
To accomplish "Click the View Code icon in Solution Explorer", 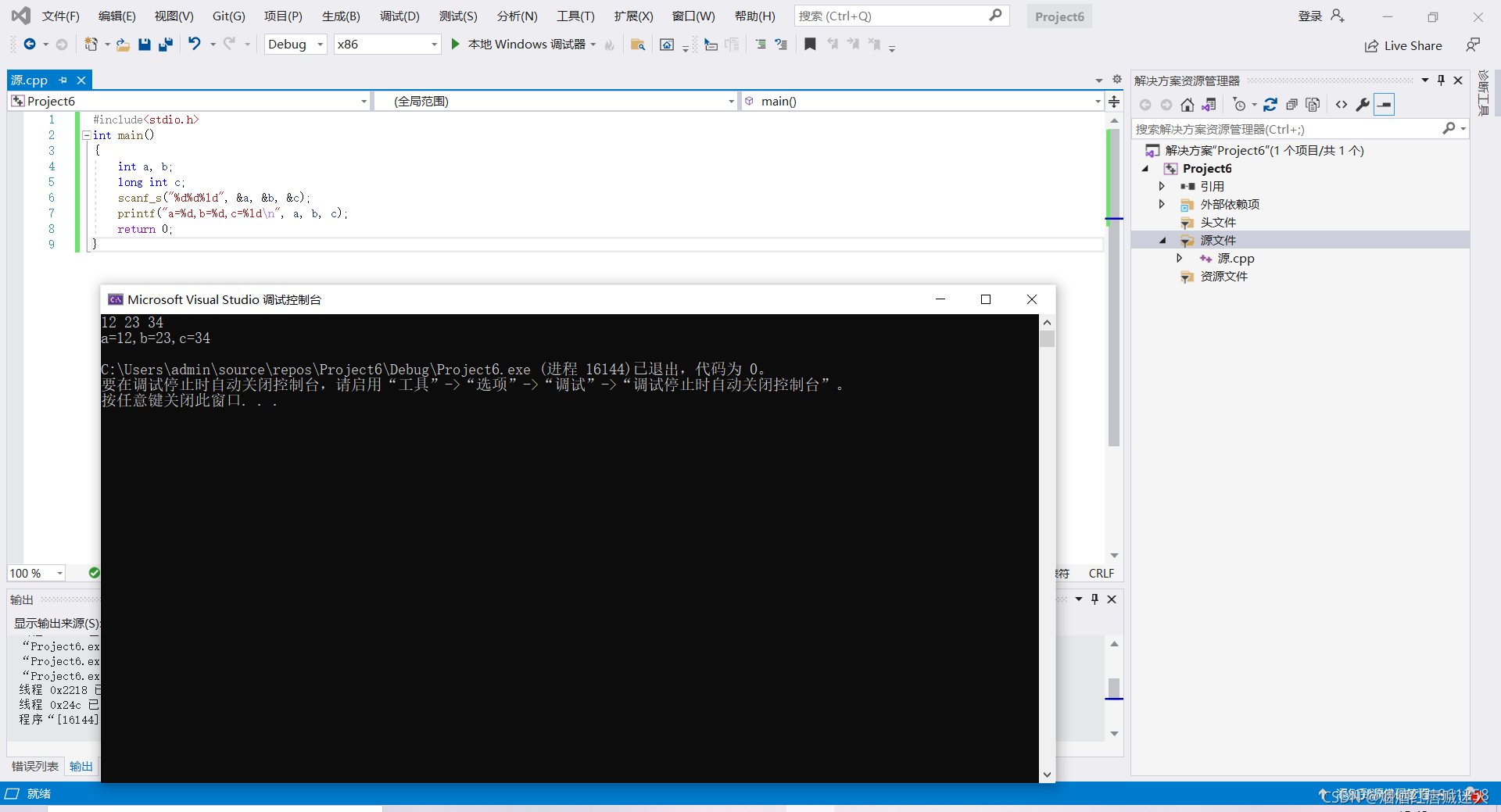I will point(1342,105).
